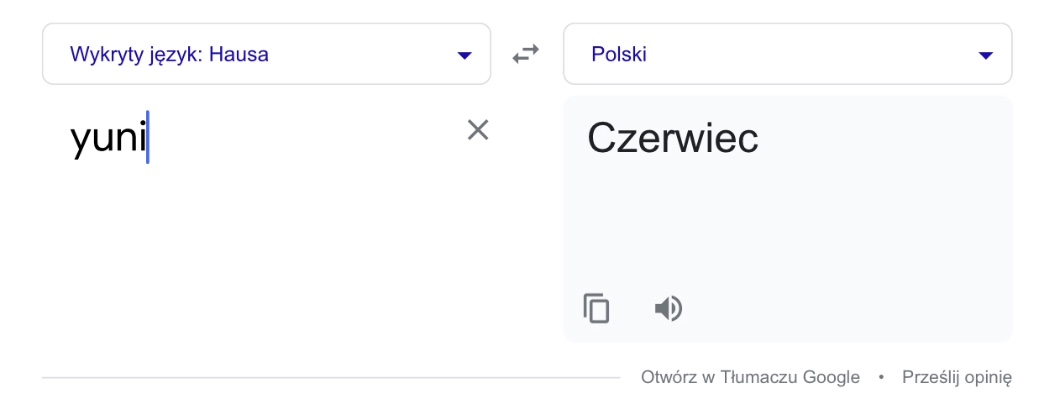Click the word 'yuni' in source box
Viewport: 1060px width, 420px height.
[x=107, y=138]
